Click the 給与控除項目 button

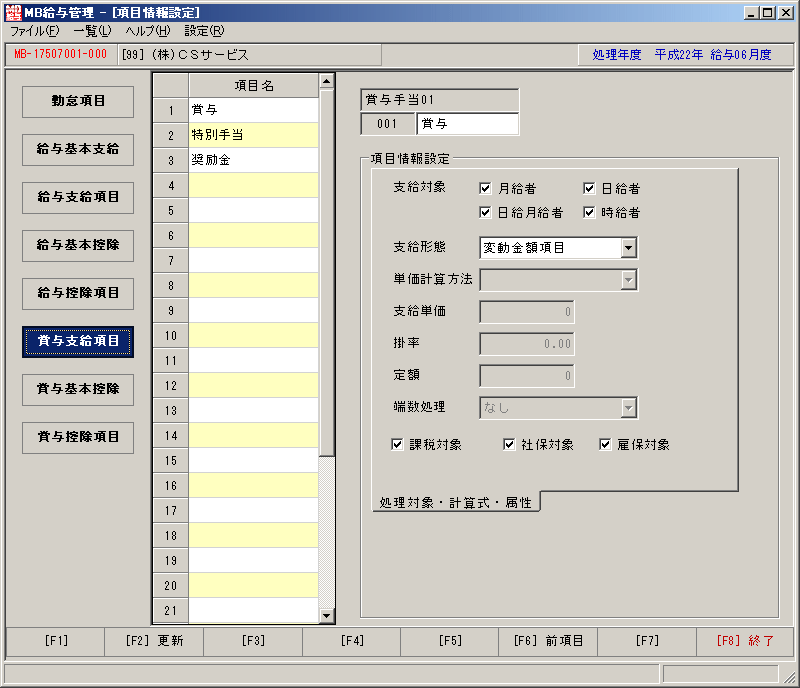click(x=78, y=293)
